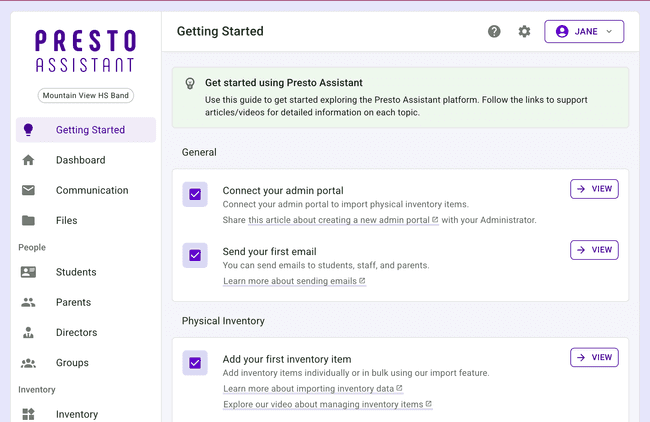Click the Presto Assistant logo

click(85, 51)
